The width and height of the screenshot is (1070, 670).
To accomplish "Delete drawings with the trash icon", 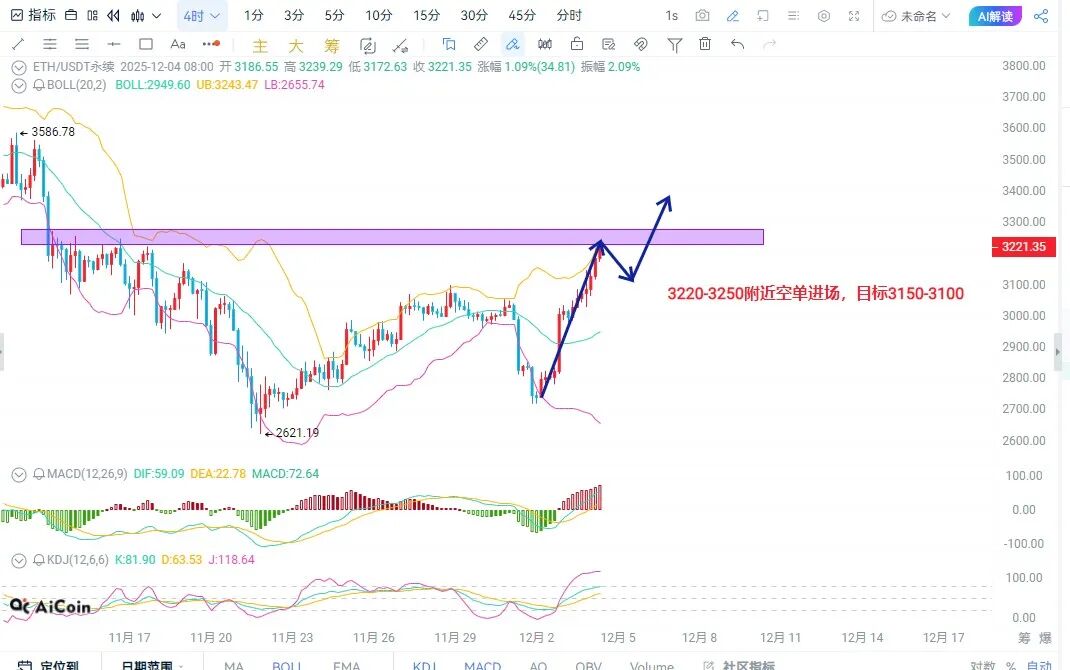I will [x=705, y=44].
